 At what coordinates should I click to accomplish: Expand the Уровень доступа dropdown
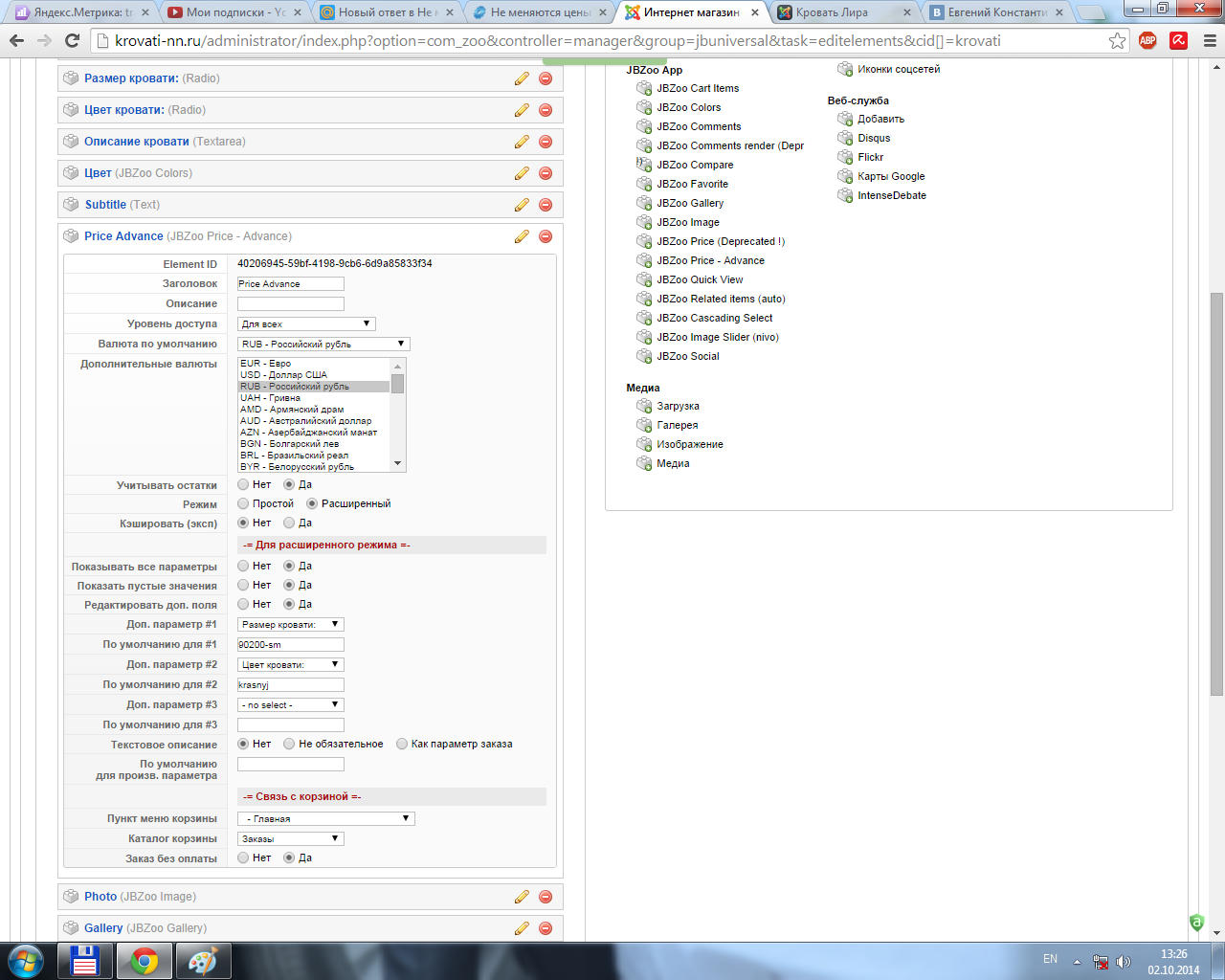click(306, 323)
